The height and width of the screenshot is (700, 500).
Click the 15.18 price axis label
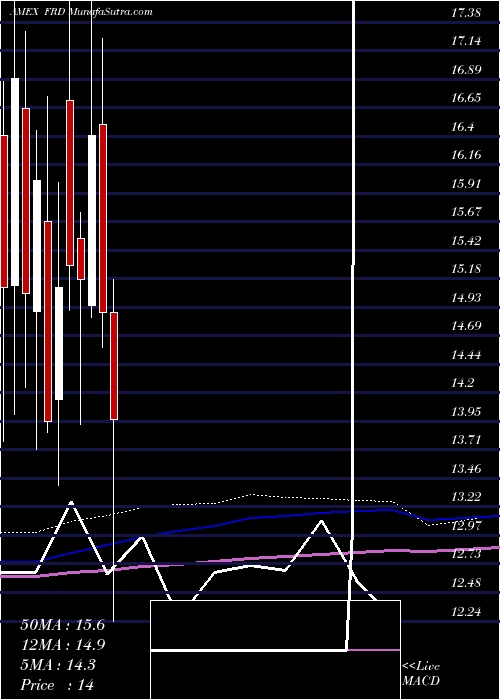pos(466,269)
